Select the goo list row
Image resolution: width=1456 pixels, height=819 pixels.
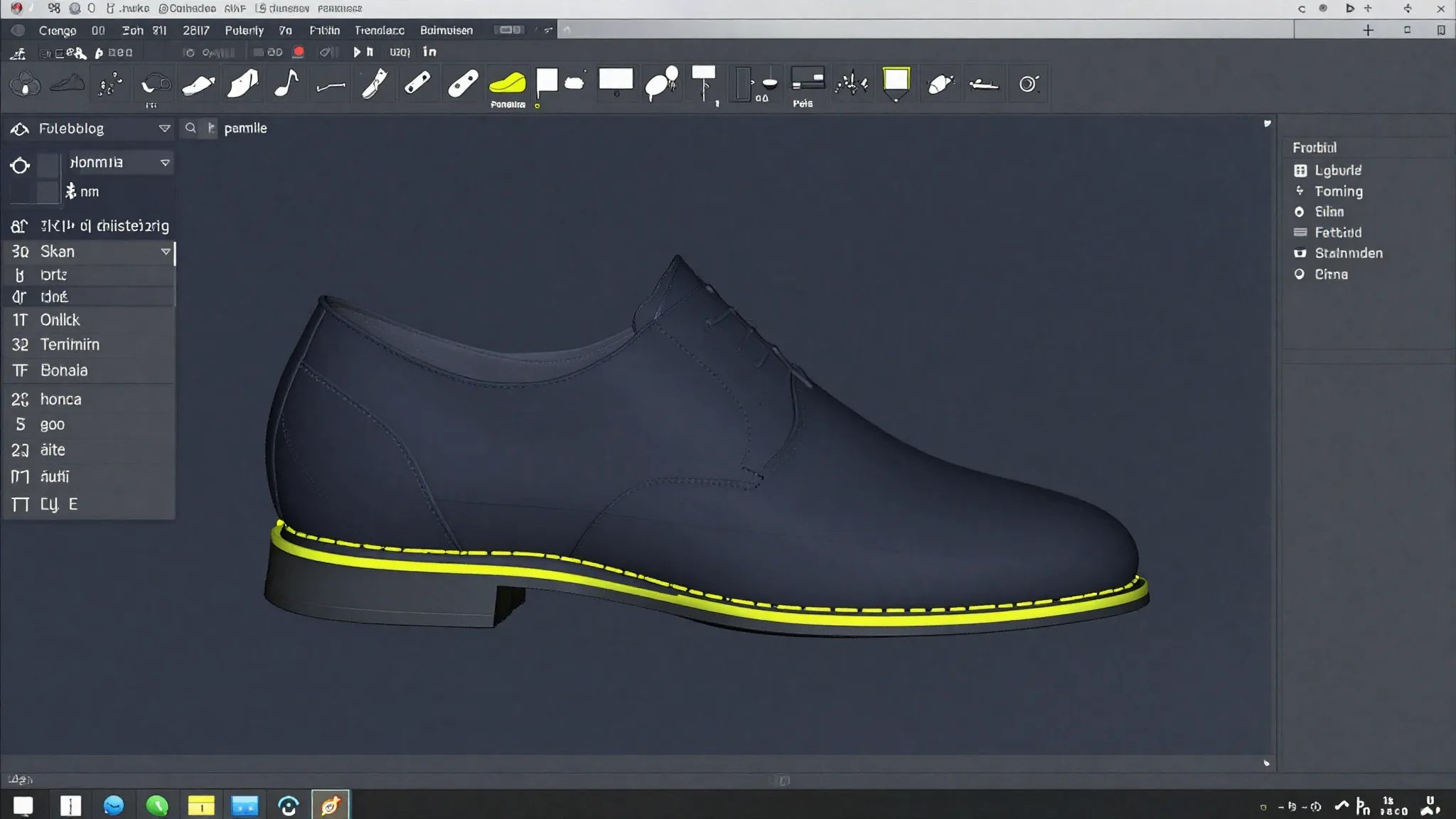89,424
